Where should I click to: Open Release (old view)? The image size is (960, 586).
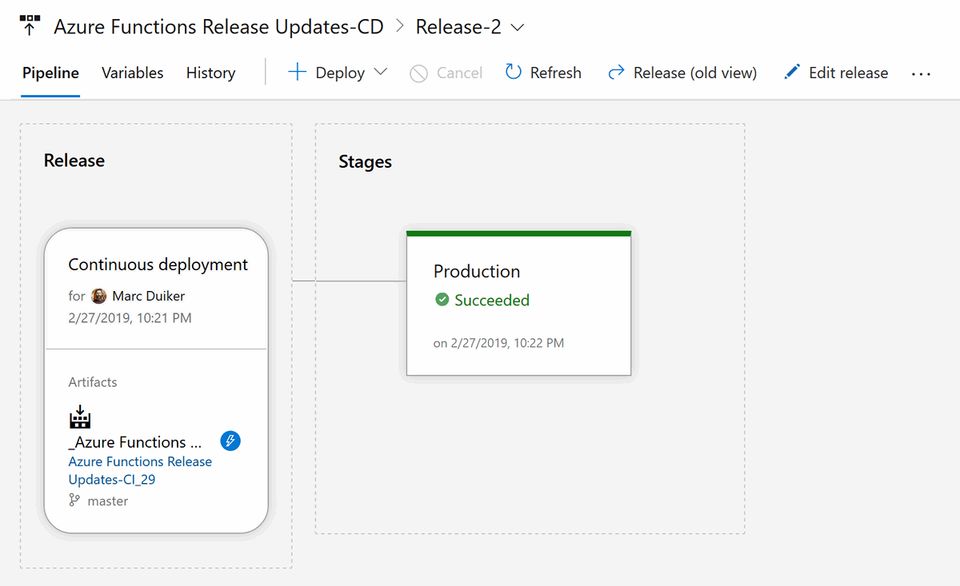(695, 73)
